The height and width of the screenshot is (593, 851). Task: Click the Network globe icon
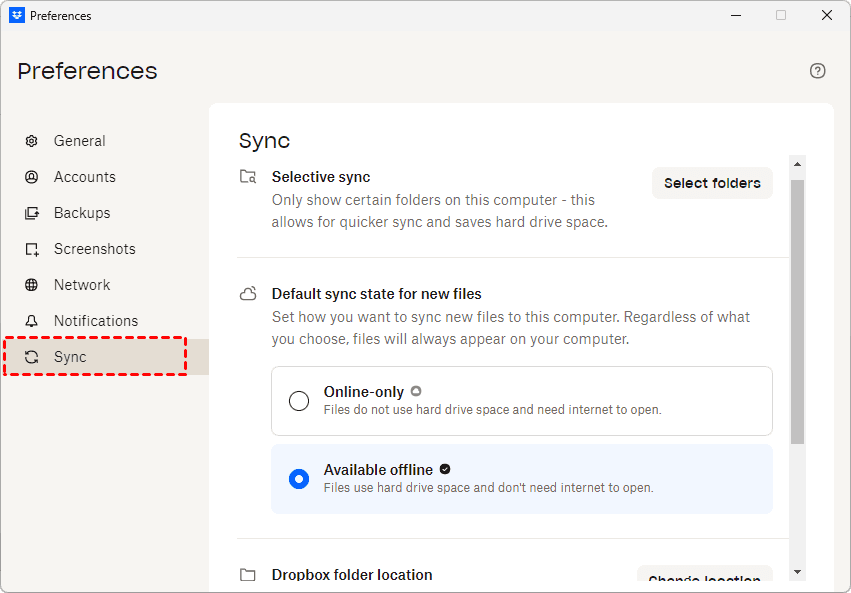(x=32, y=285)
